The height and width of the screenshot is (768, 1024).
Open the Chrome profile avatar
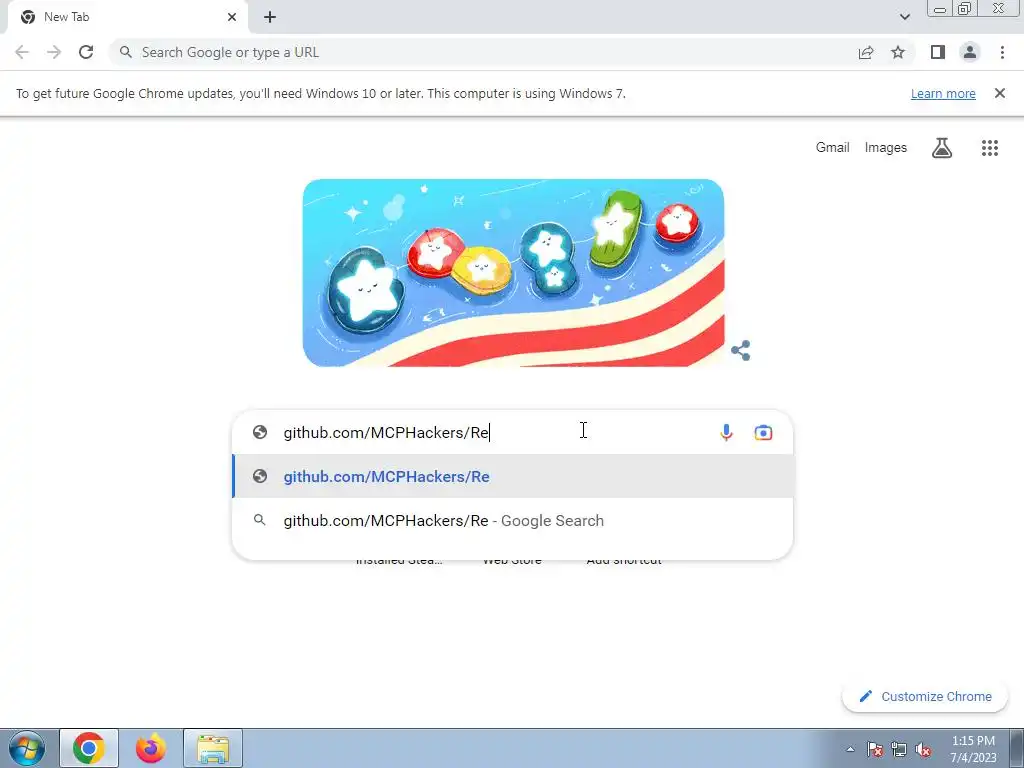pos(970,52)
